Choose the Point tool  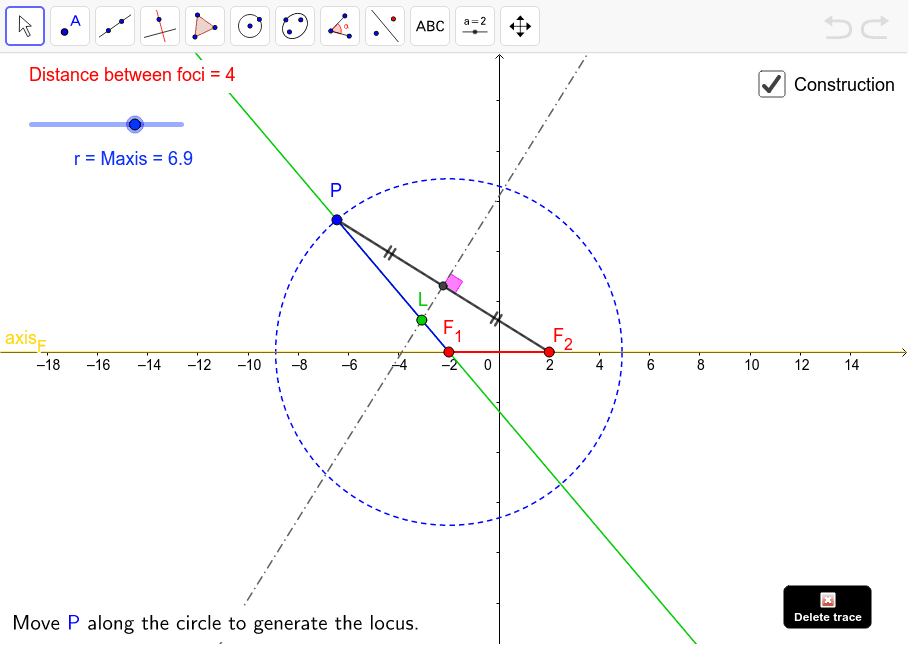[70, 26]
